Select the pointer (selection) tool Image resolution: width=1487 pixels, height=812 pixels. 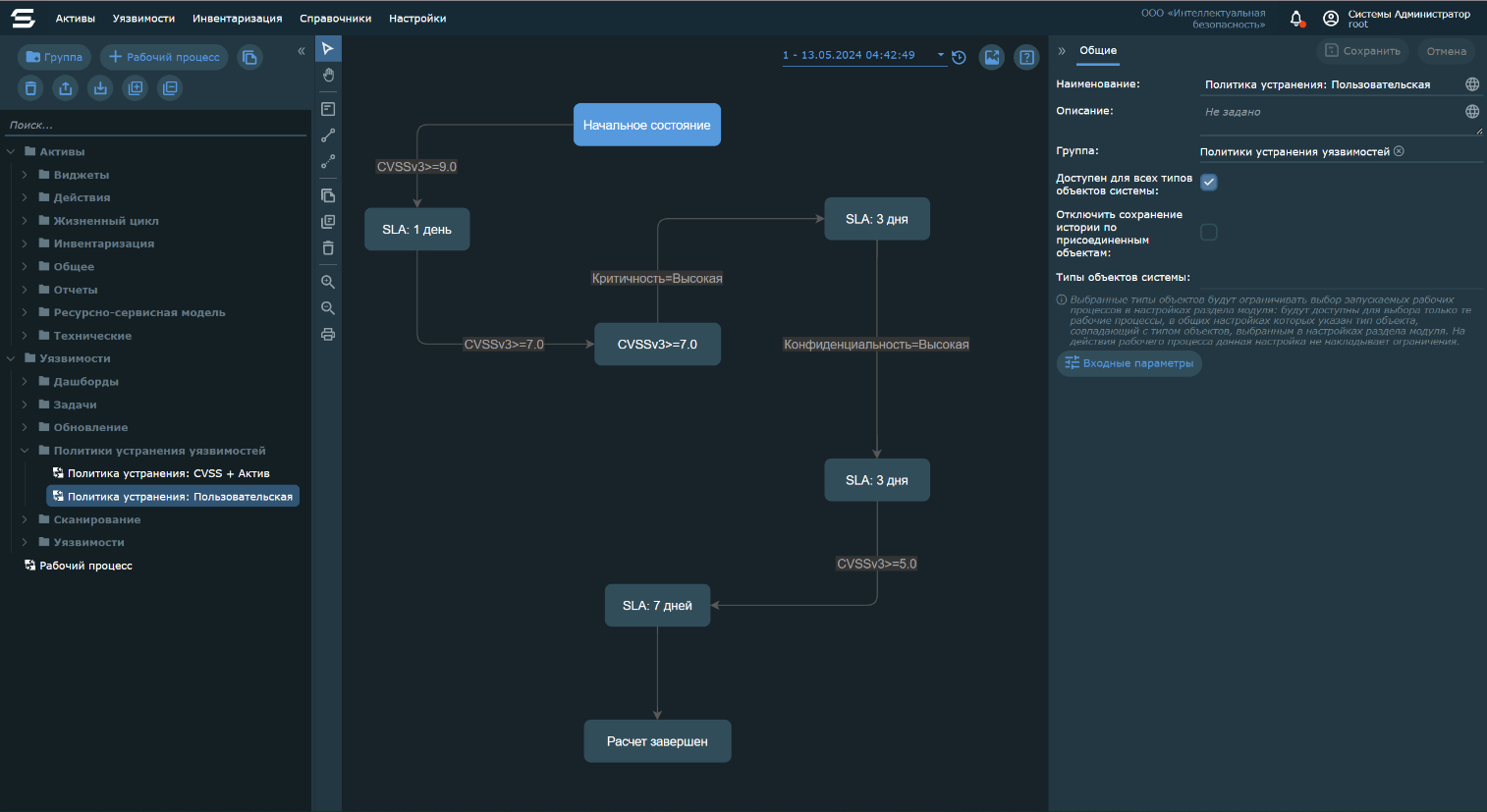click(x=328, y=49)
